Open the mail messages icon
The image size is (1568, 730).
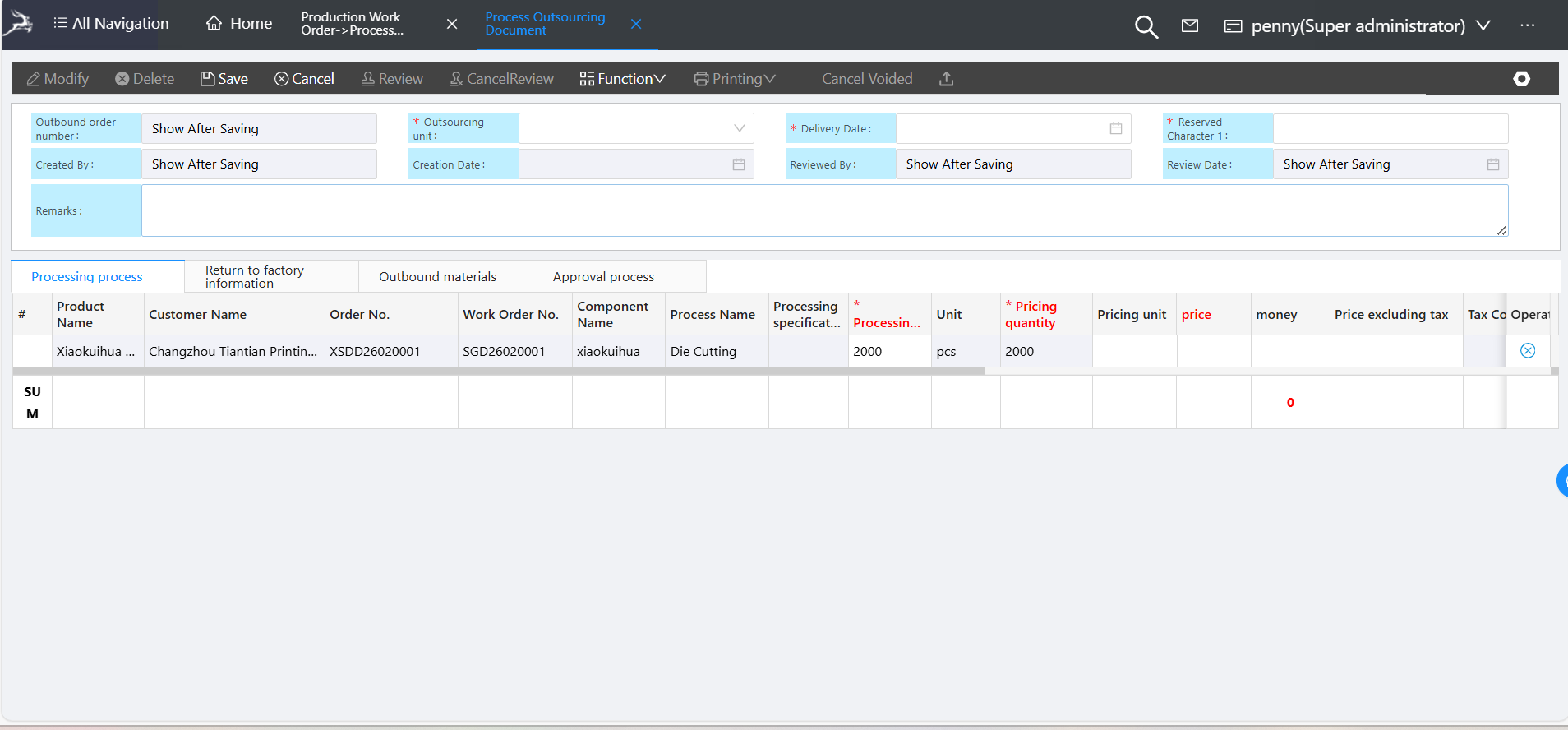[1189, 26]
